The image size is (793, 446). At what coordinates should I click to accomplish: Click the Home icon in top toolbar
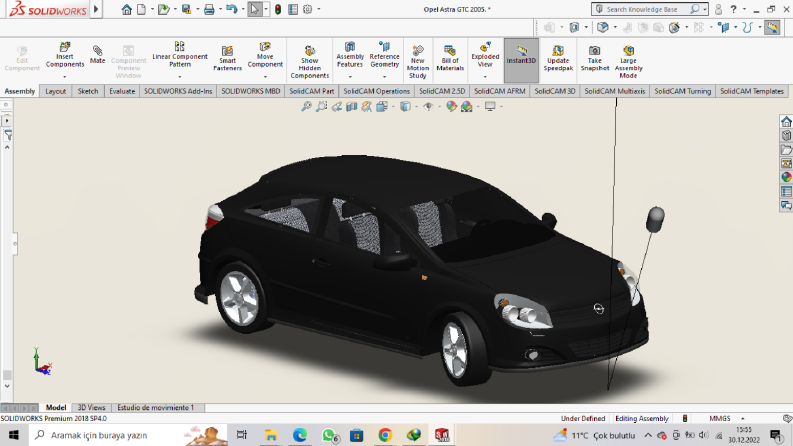click(126, 9)
